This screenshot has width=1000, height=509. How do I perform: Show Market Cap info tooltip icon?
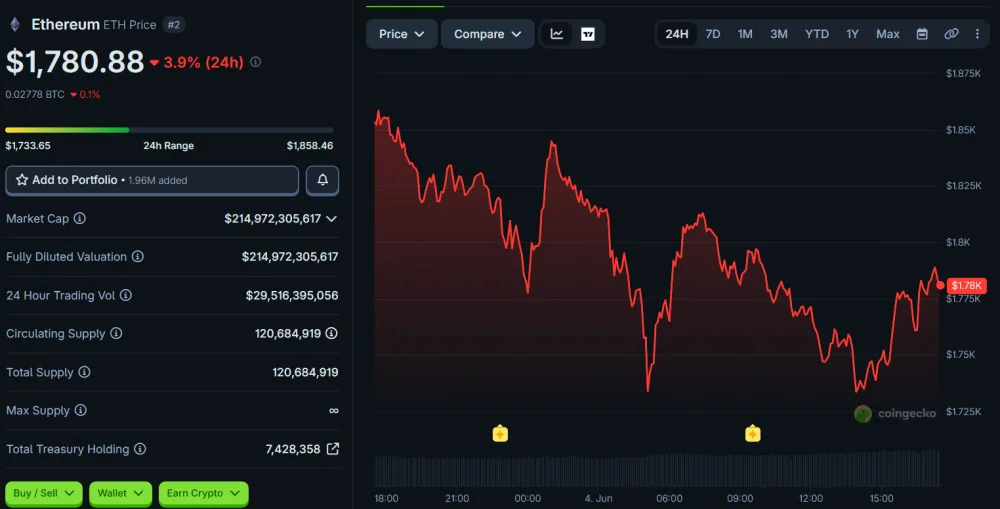coord(80,218)
